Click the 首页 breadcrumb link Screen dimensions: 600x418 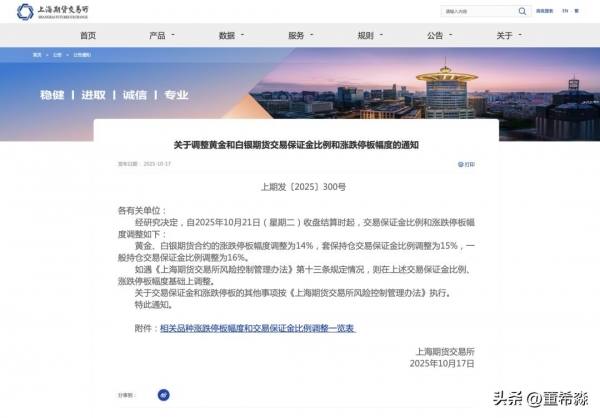pyautogui.click(x=37, y=56)
